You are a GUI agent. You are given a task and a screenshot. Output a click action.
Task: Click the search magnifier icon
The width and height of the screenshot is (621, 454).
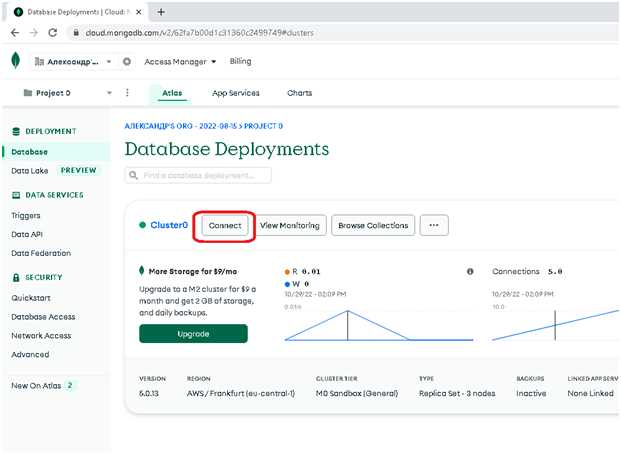pyautogui.click(x=133, y=175)
